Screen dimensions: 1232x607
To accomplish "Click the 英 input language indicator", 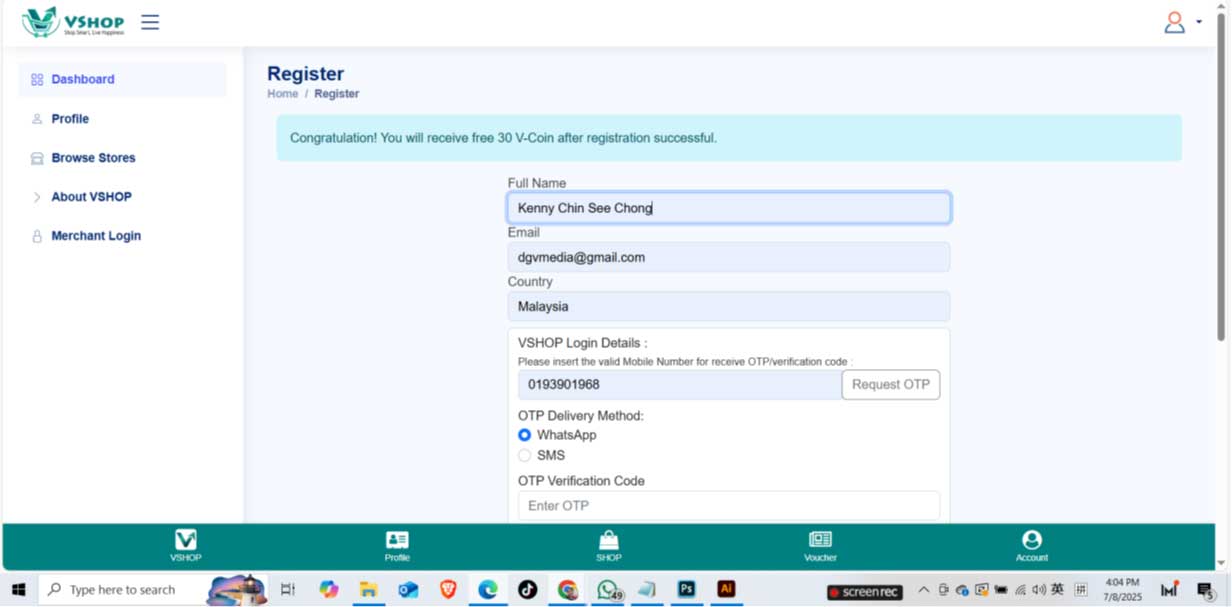I will point(1058,590).
